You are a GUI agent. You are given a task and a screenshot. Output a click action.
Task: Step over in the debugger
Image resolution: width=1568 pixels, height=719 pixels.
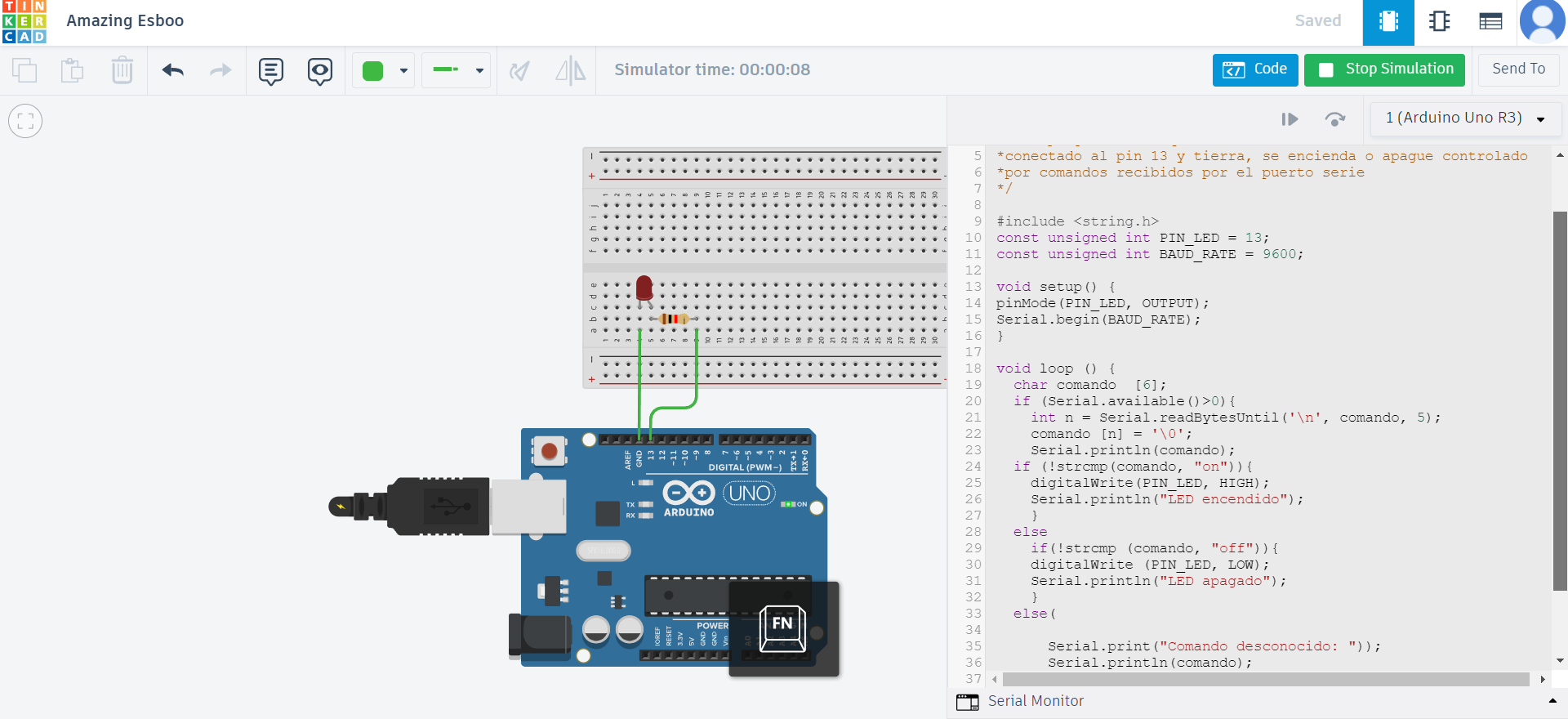(x=1334, y=119)
